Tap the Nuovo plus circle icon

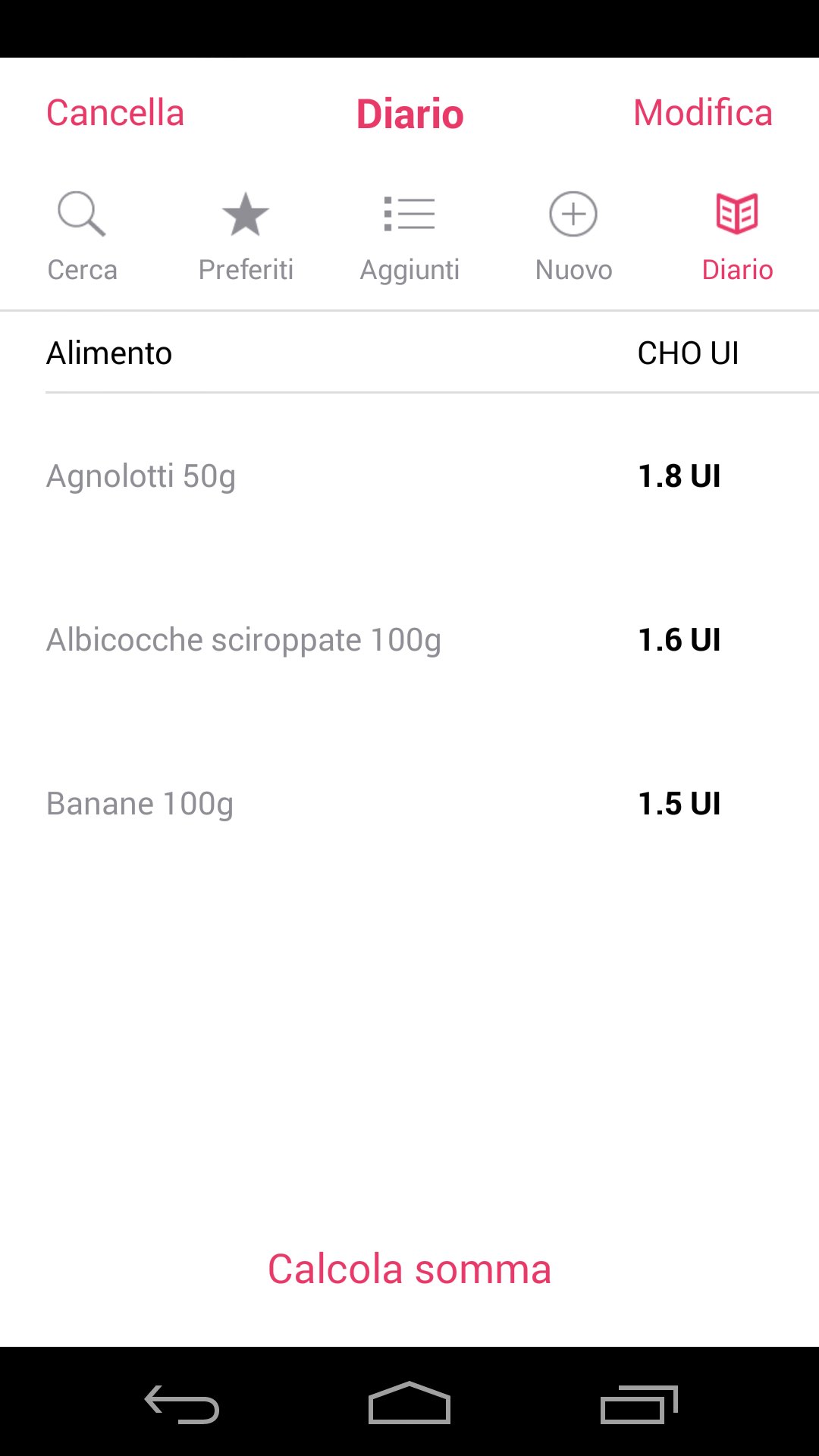(x=573, y=214)
